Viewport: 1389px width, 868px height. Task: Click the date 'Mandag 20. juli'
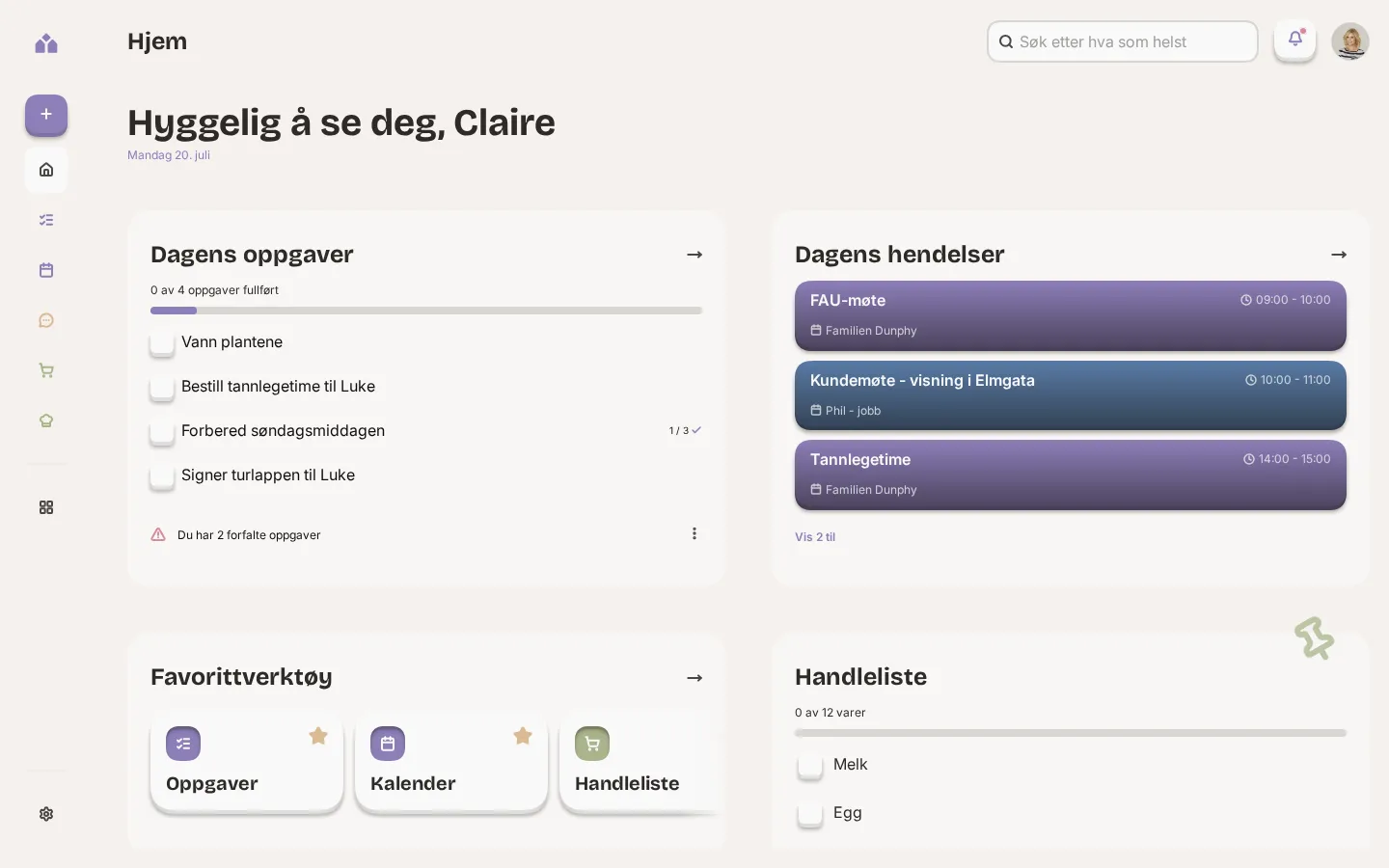click(169, 155)
